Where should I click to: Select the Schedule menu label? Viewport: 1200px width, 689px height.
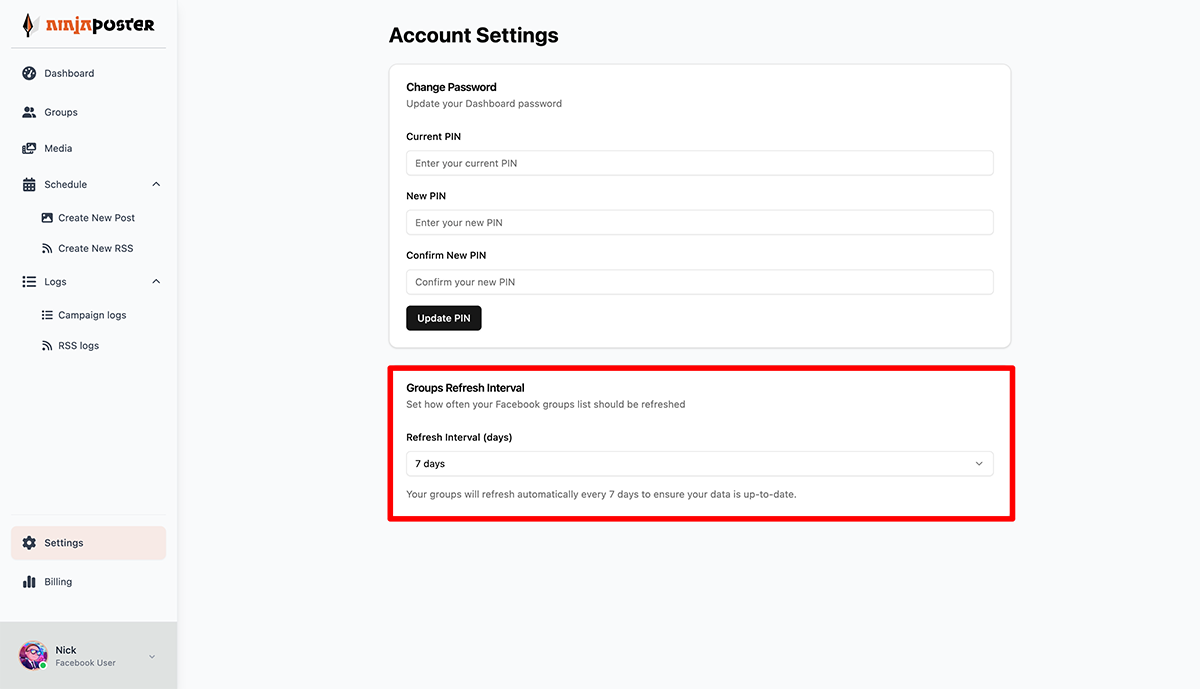[65, 184]
